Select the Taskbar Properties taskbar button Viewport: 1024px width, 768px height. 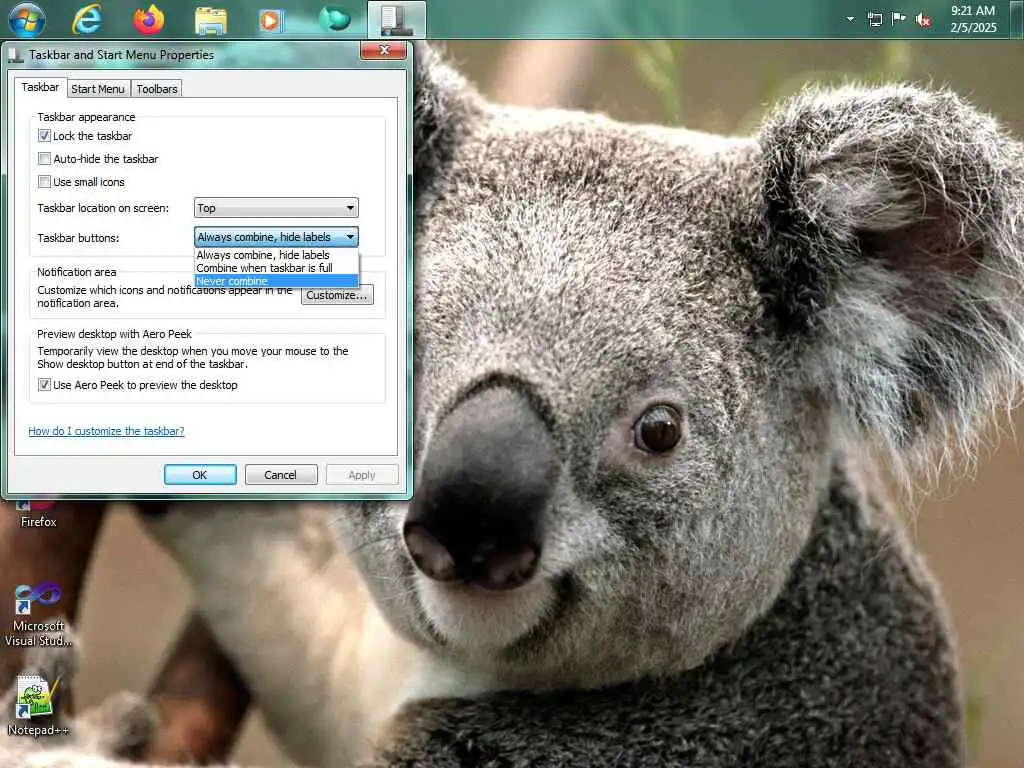pos(396,20)
